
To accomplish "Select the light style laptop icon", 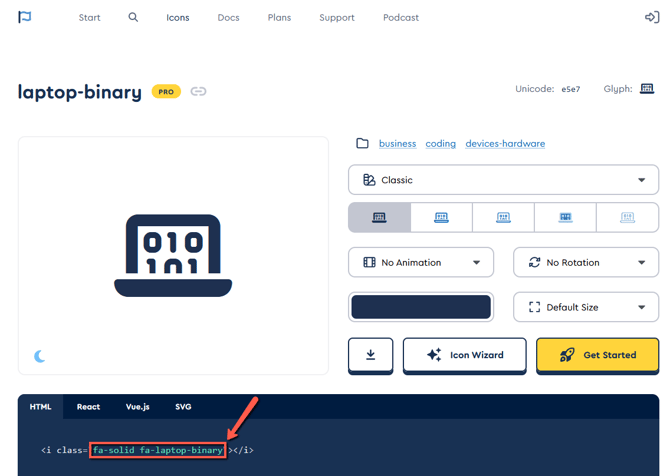I will coord(503,217).
